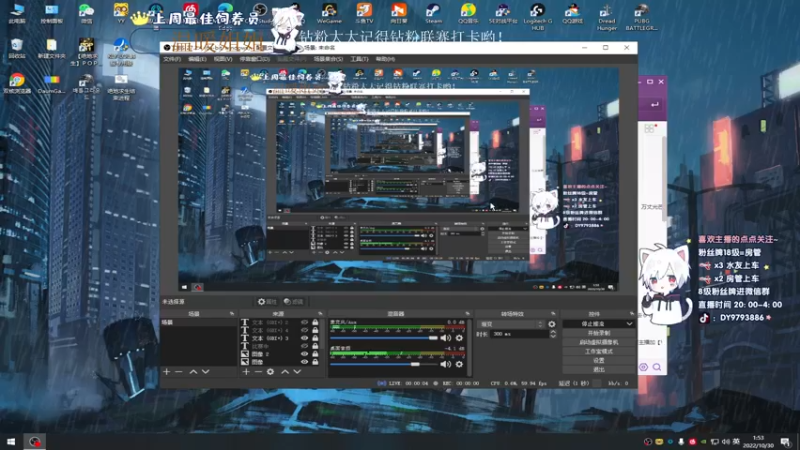Add a new scene with the plus button
Viewport: 800px width, 450px height.
[x=166, y=372]
